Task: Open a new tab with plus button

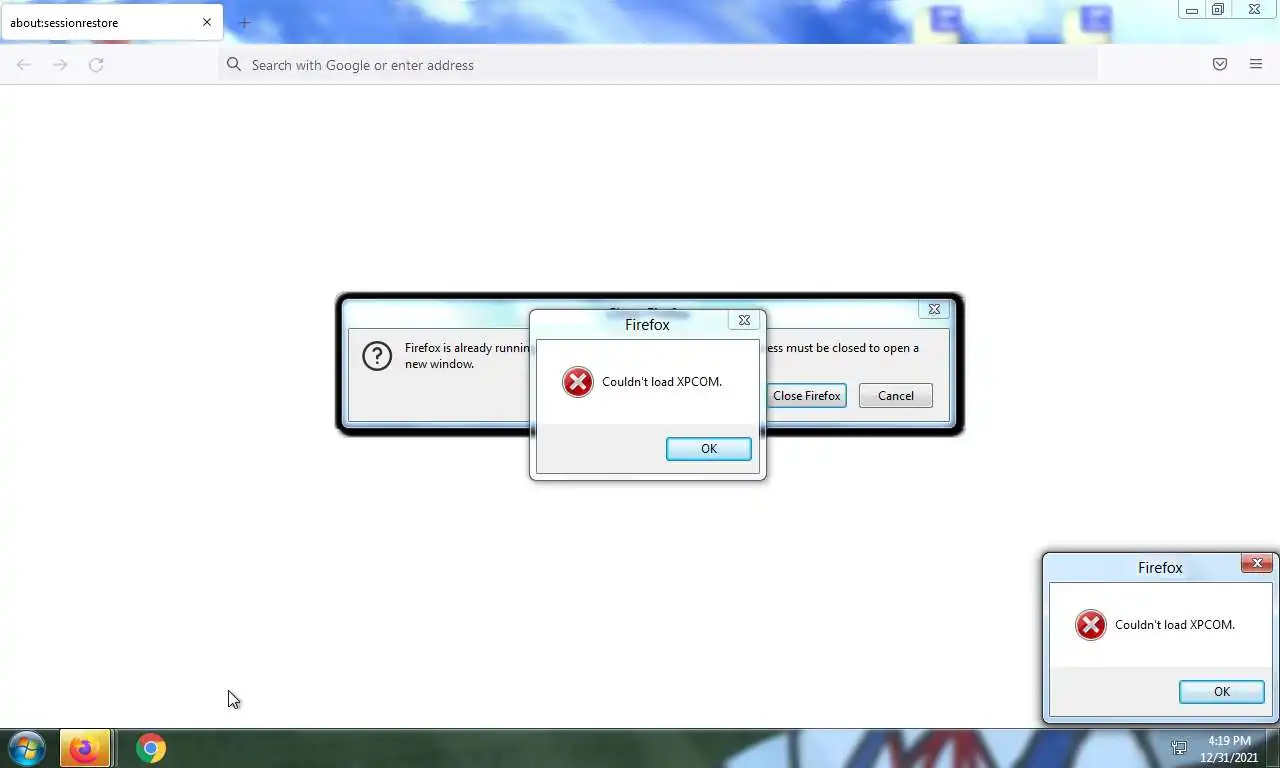Action: click(244, 23)
